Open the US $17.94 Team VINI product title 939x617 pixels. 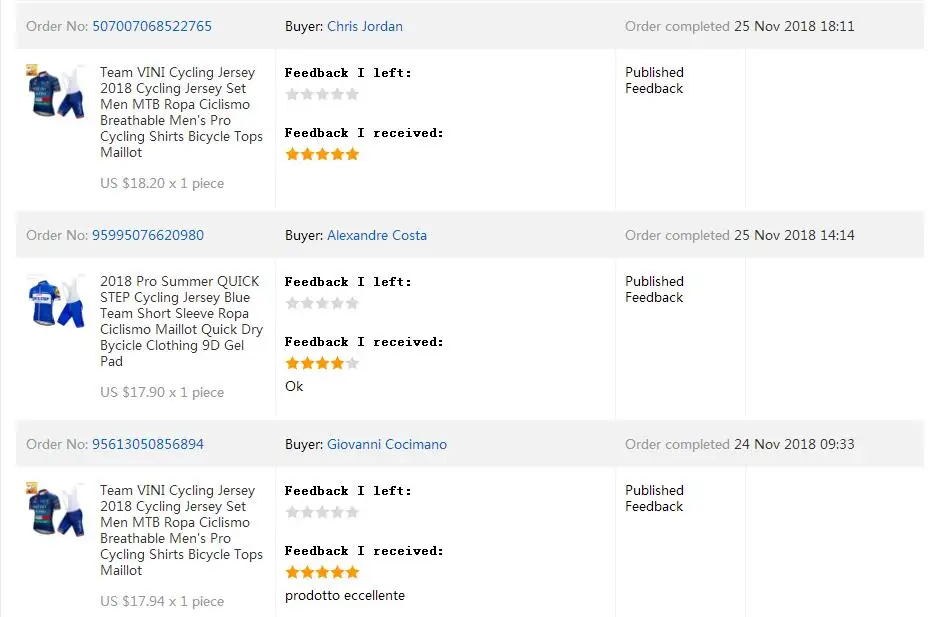coord(181,530)
